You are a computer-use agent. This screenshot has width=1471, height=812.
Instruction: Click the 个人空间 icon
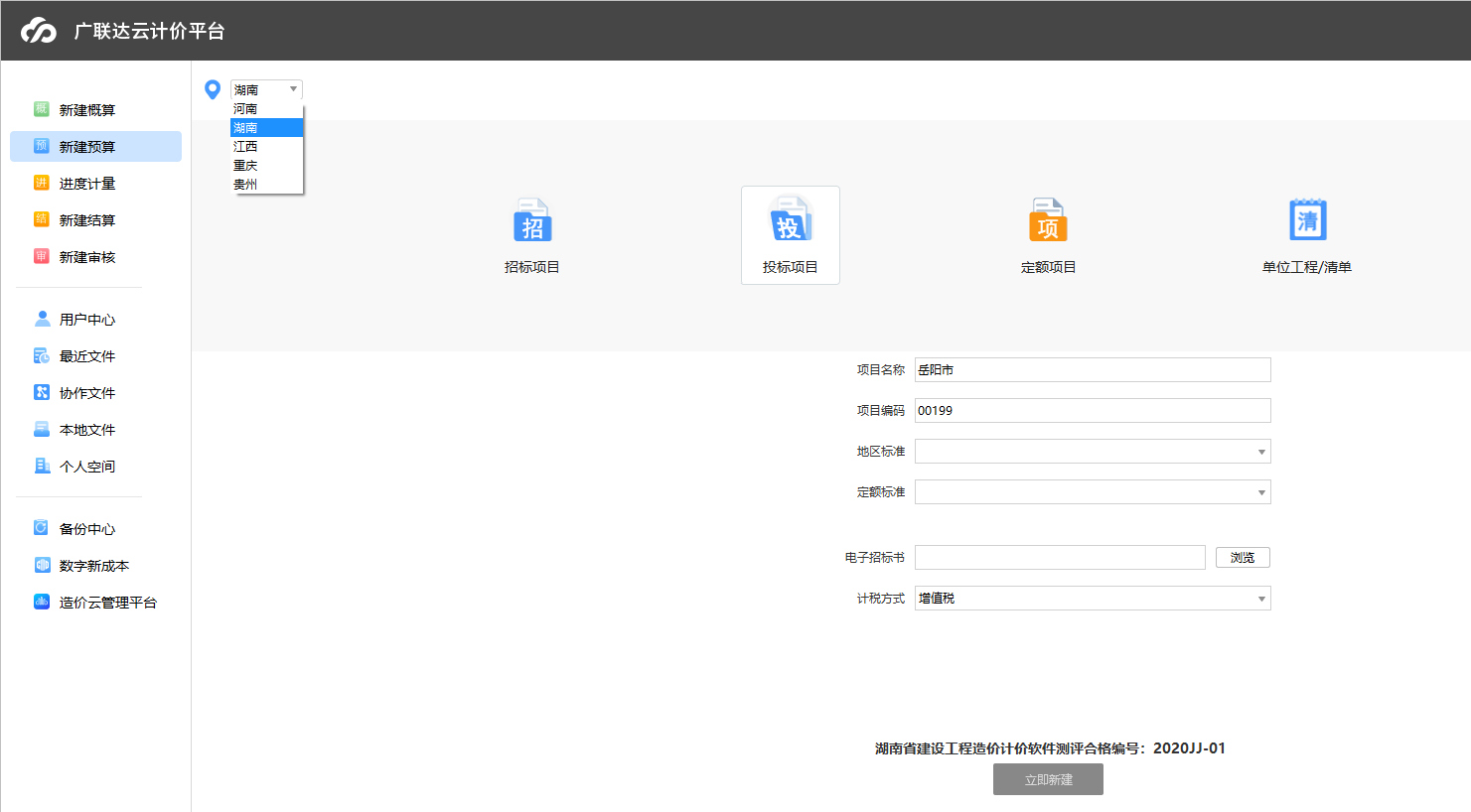pyautogui.click(x=42, y=466)
